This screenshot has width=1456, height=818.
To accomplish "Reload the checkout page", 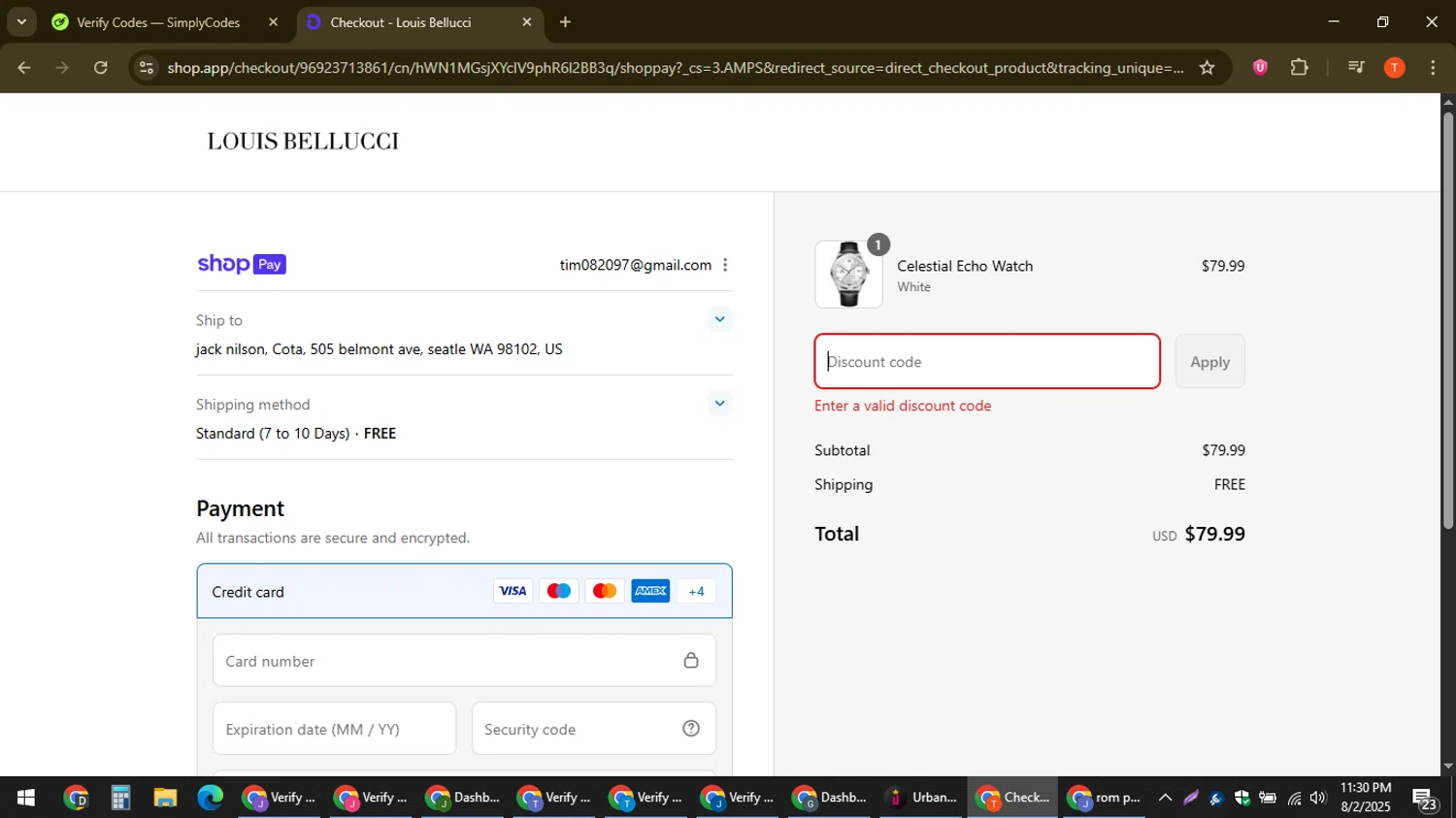I will coord(101,68).
